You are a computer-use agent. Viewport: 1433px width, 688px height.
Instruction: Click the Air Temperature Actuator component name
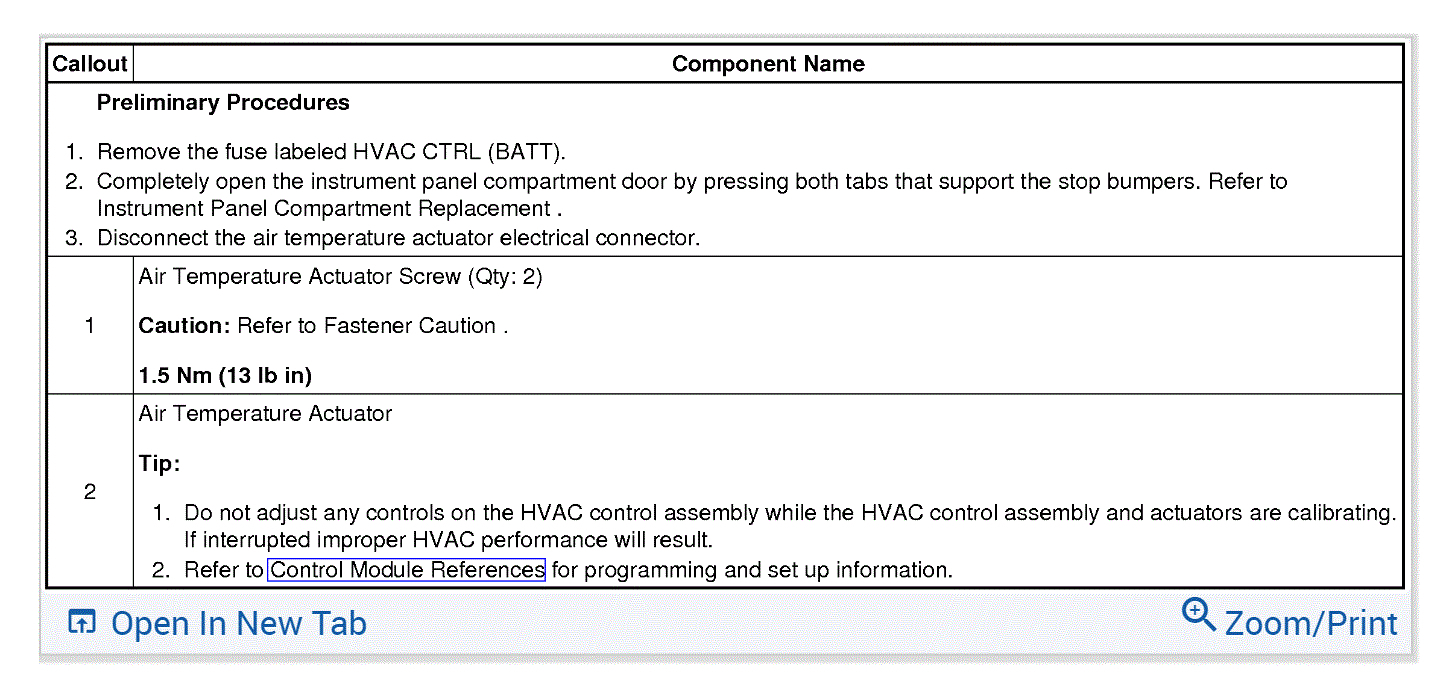pyautogui.click(x=265, y=414)
